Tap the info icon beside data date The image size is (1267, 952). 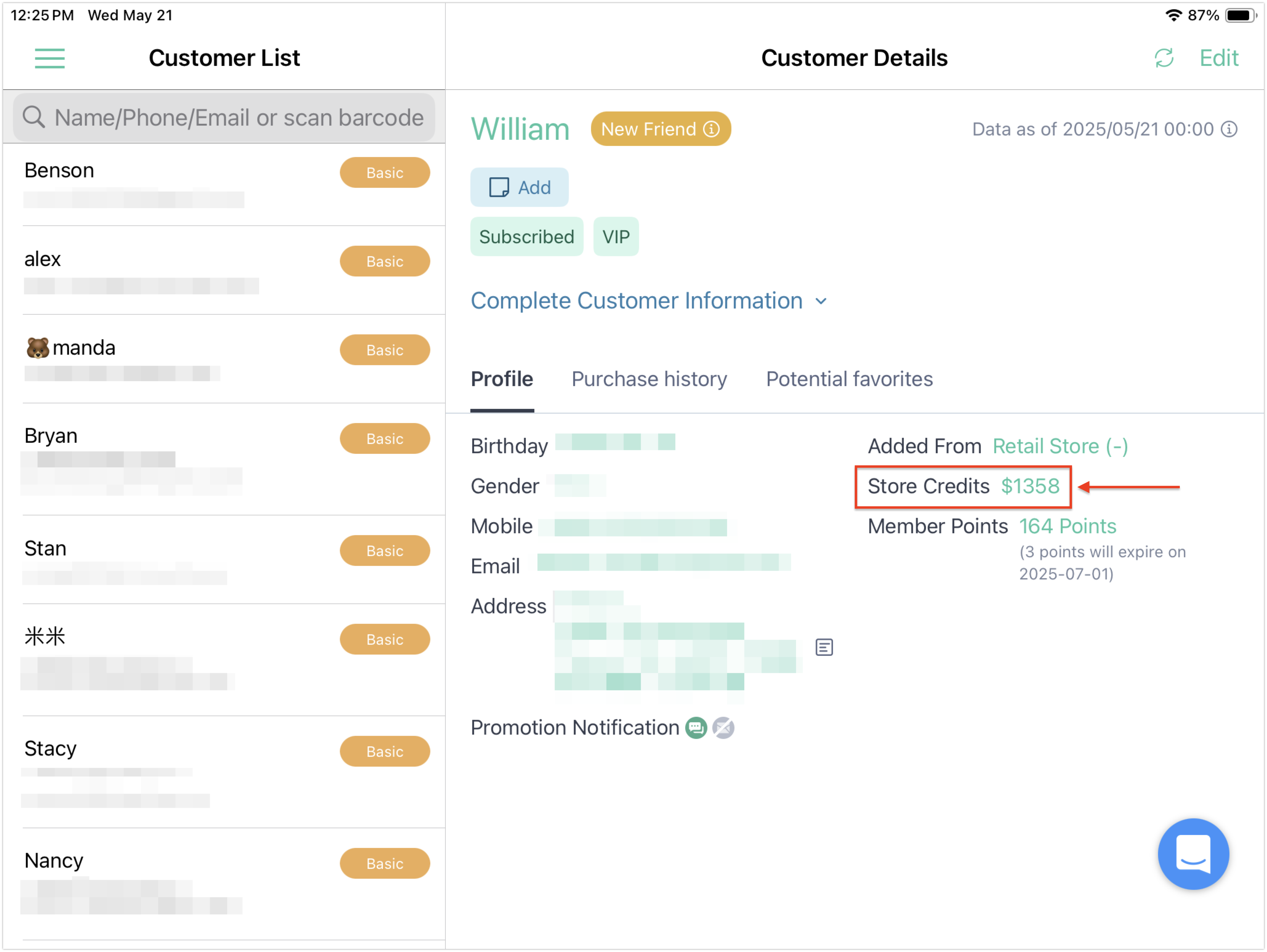pos(1229,129)
